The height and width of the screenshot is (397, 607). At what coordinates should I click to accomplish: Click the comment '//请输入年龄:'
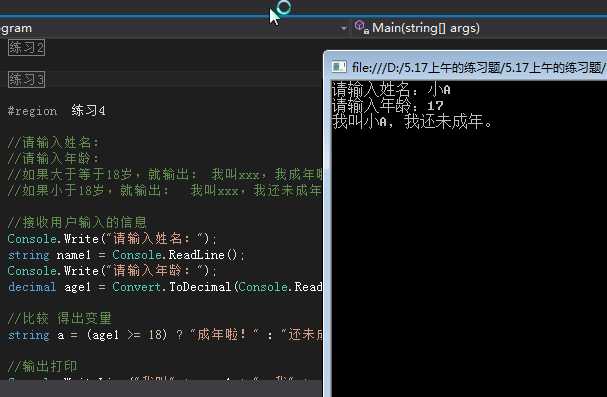click(53, 159)
